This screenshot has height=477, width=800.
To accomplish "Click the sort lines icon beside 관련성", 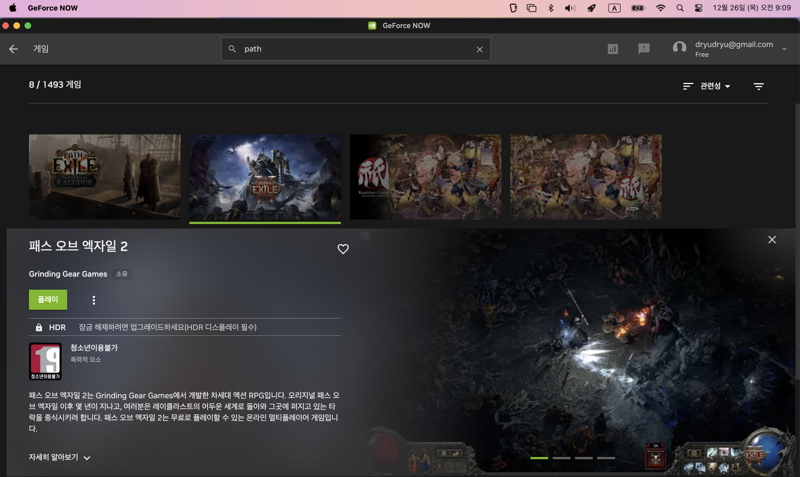I will click(x=688, y=86).
